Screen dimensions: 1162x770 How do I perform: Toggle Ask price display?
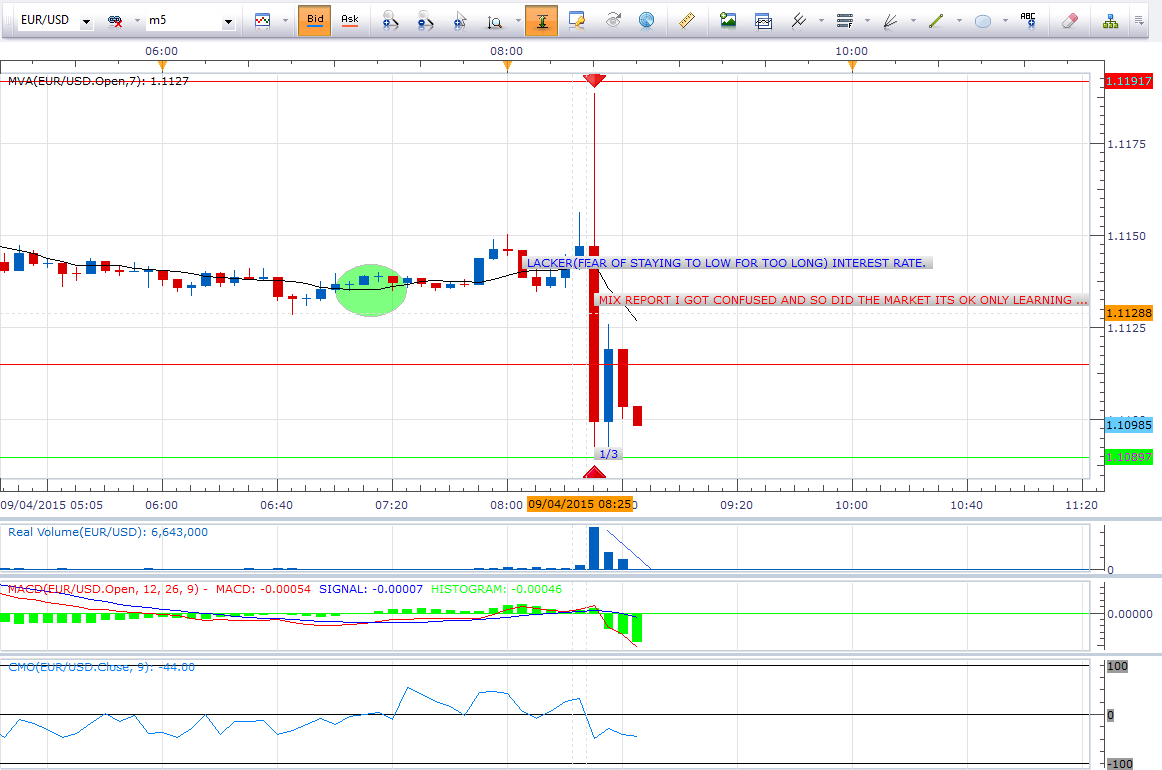click(349, 19)
